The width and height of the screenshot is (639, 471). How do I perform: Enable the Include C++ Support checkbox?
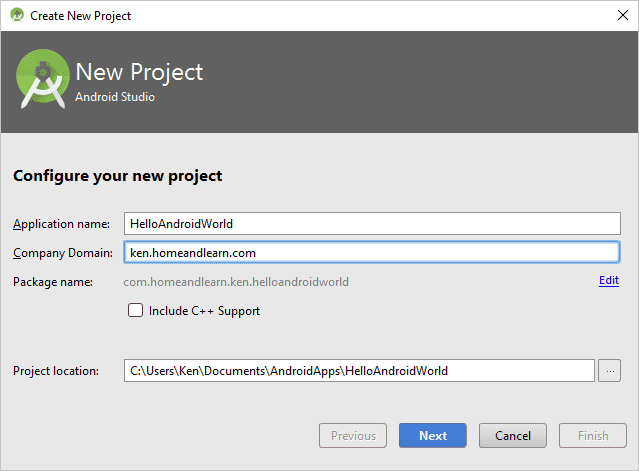[x=135, y=311]
